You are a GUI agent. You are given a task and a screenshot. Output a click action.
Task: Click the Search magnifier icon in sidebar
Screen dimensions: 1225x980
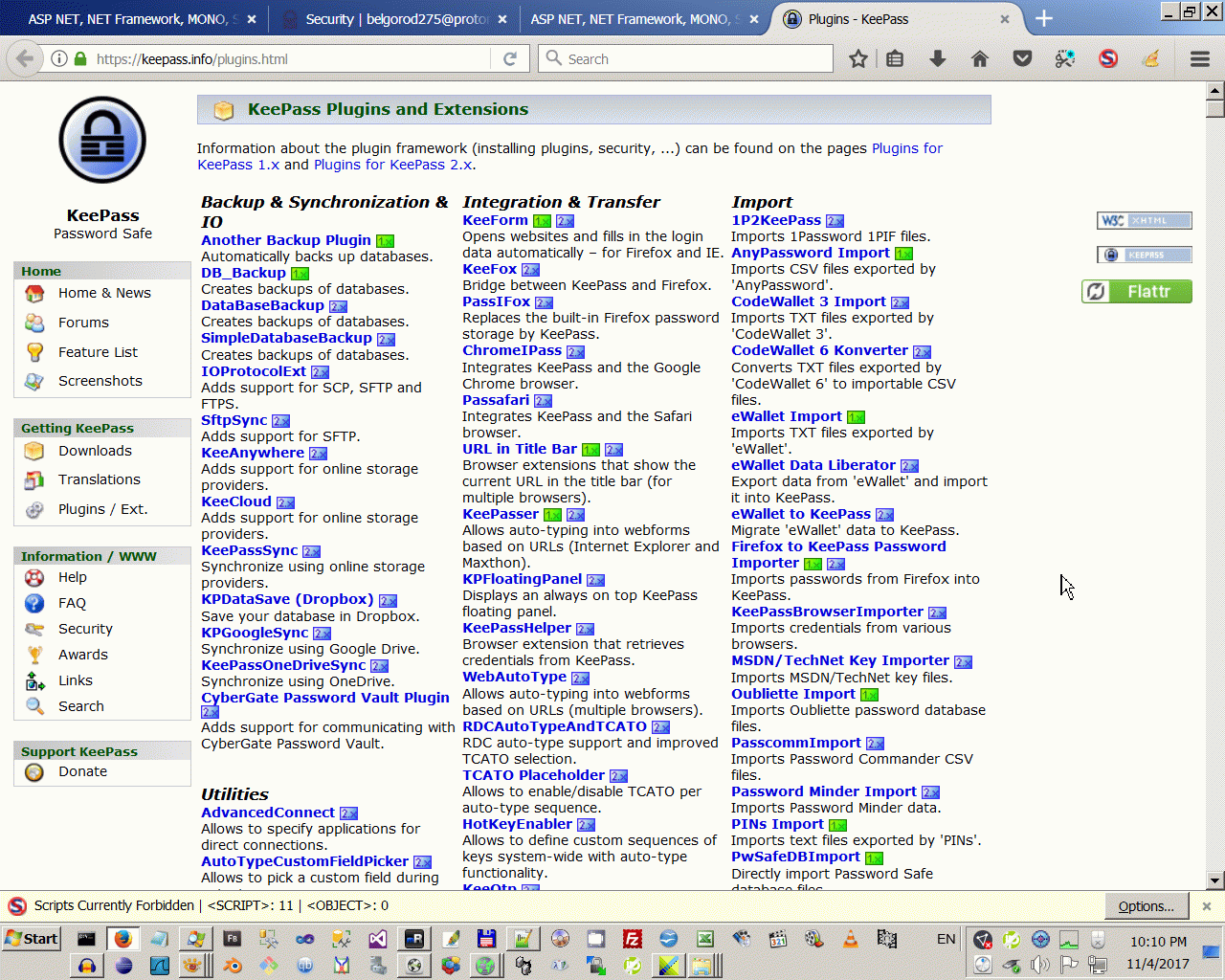click(34, 706)
